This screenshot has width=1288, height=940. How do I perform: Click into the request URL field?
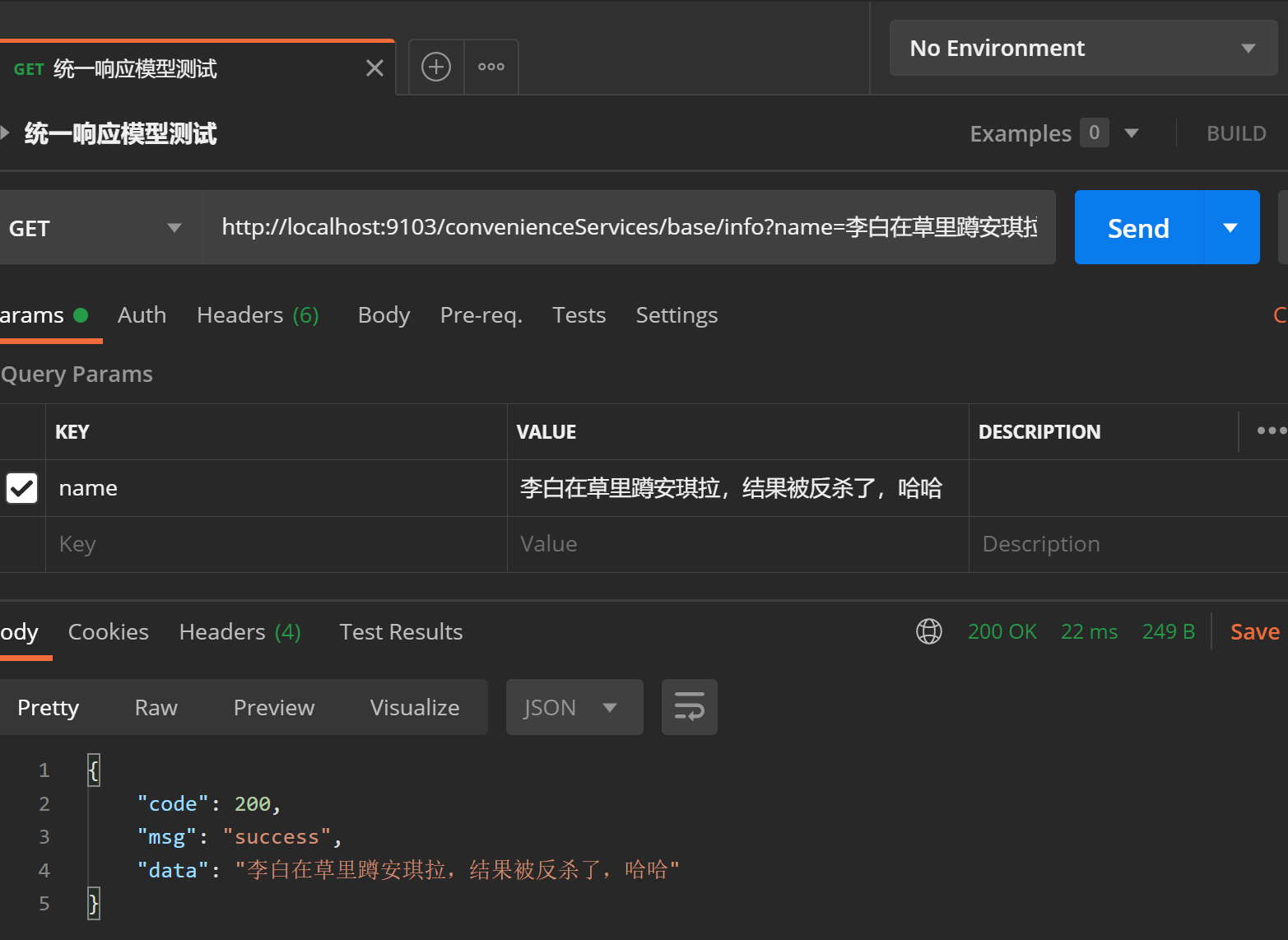pos(629,227)
